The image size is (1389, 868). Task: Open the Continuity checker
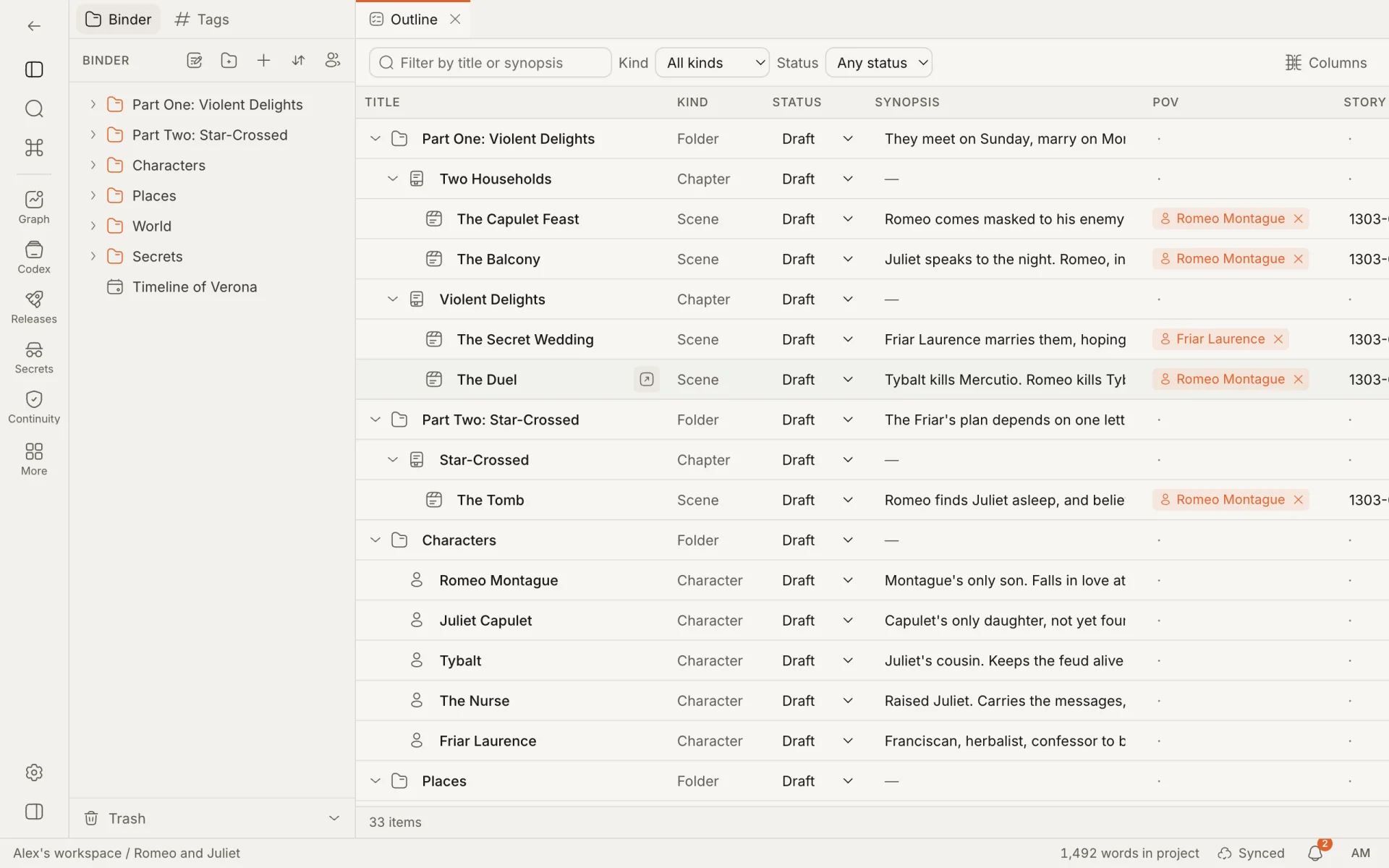pos(34,407)
